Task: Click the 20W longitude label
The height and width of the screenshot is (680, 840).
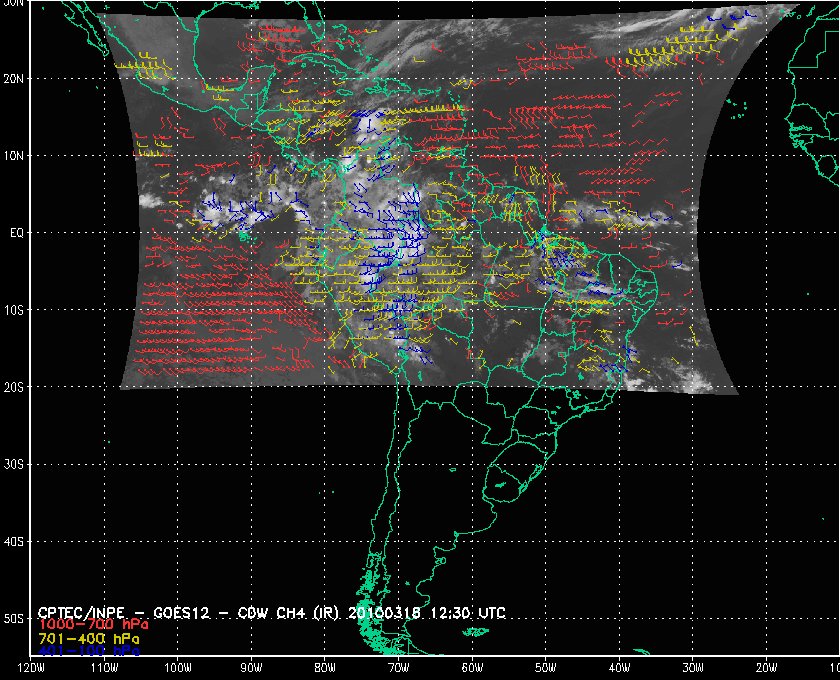Action: click(x=767, y=668)
